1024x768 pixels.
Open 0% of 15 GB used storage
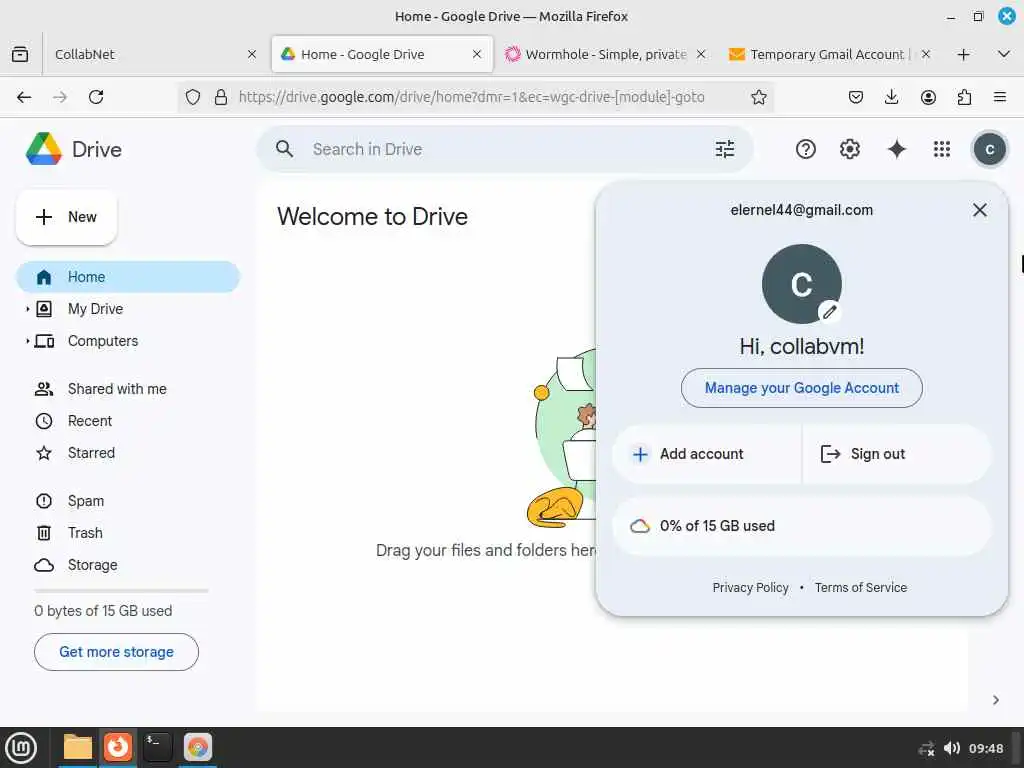coord(801,526)
